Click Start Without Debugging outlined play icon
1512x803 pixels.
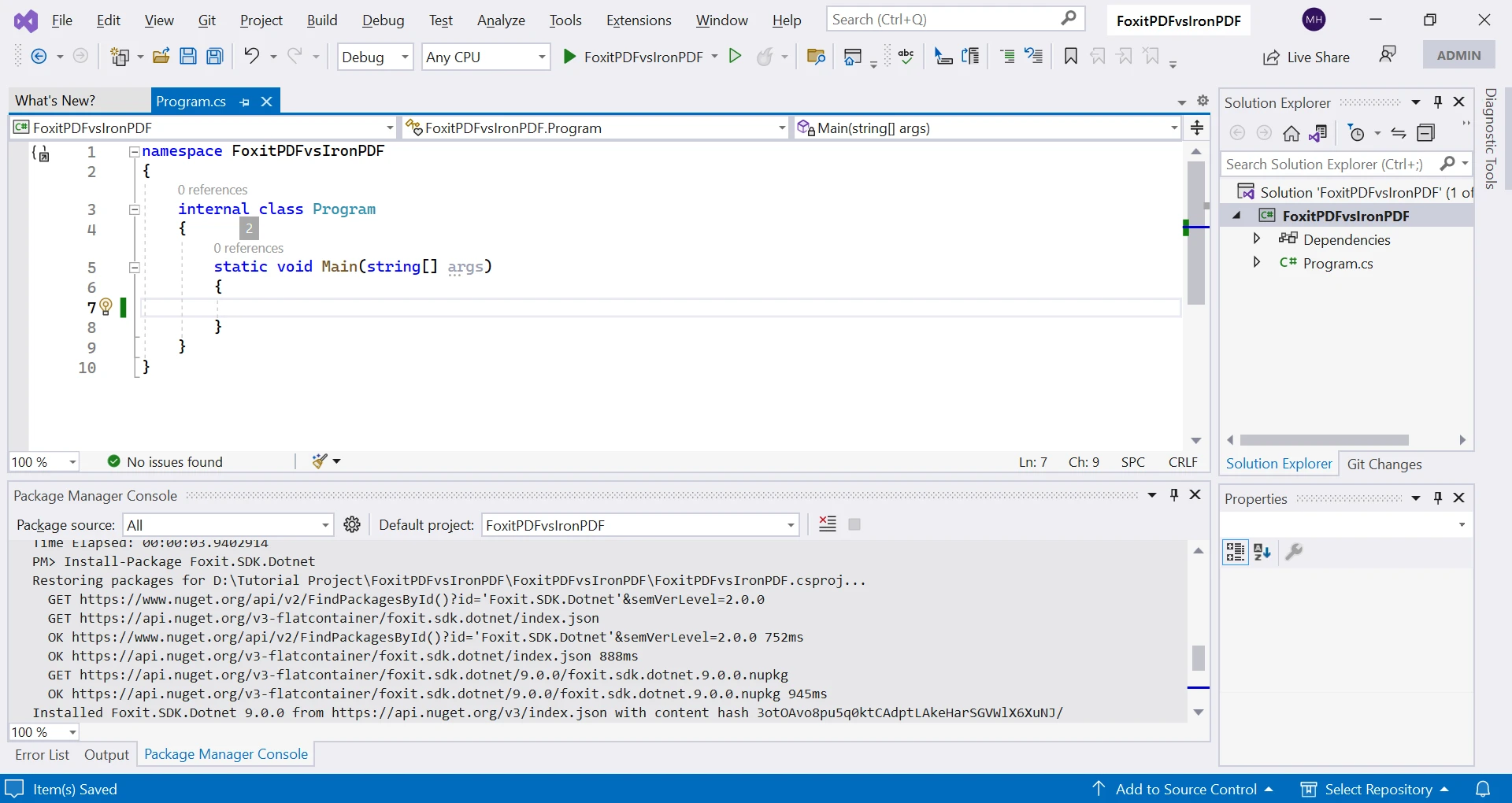click(x=735, y=56)
